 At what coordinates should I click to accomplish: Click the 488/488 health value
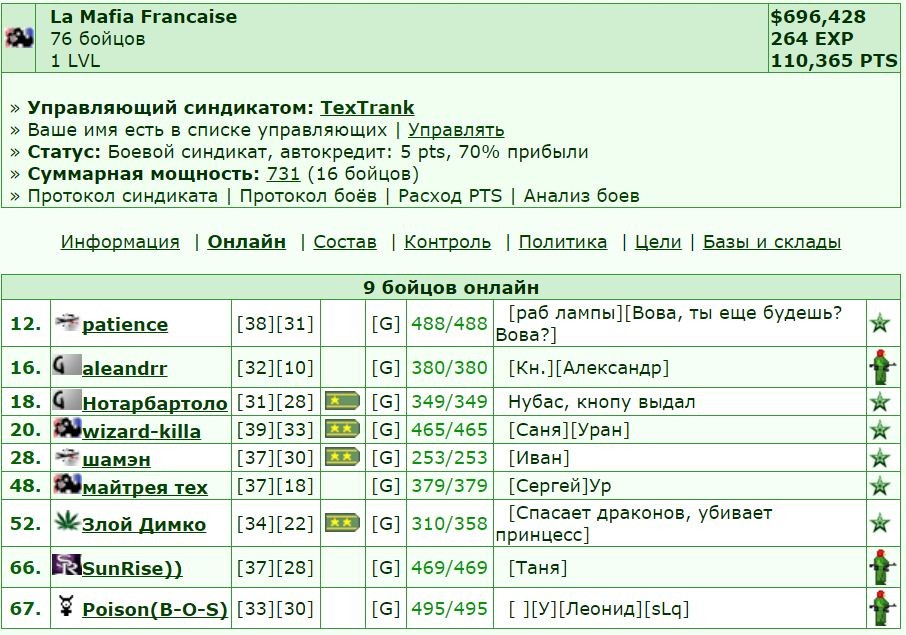click(450, 324)
